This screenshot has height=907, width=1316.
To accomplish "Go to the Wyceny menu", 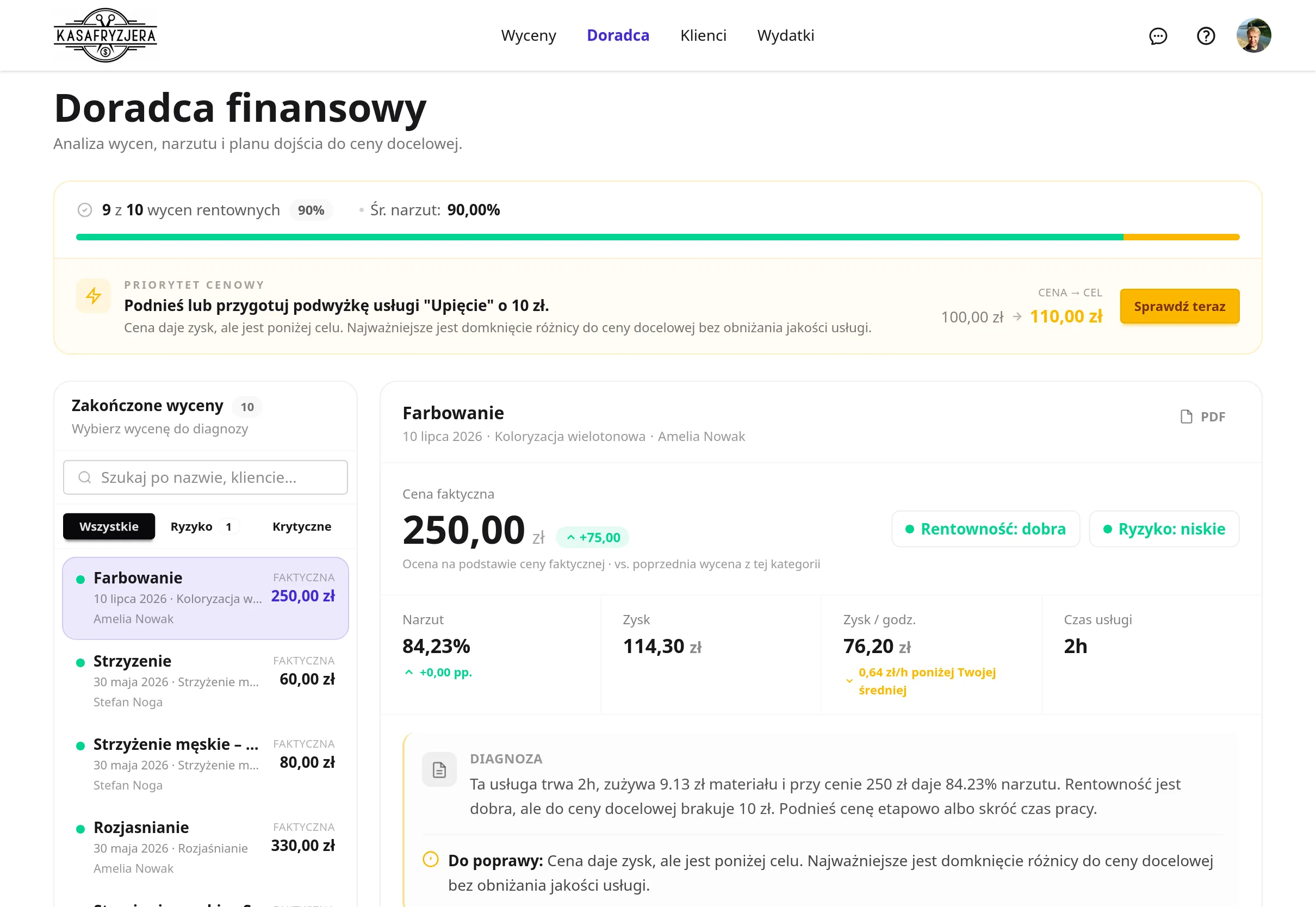I will tap(529, 35).
